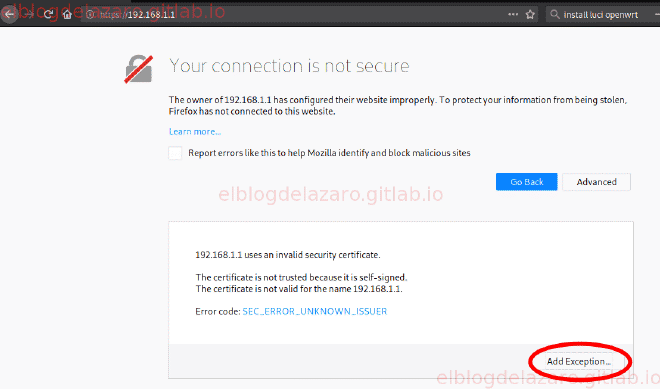660x389 pixels.
Task: Show site information icon in address bar
Action: pos(90,14)
